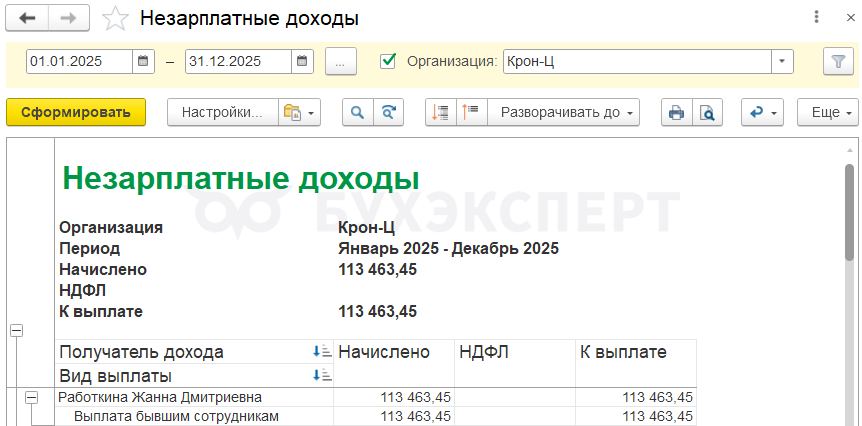Click the Организация field with Крон-Ц
The width and height of the screenshot is (862, 426).
tap(637, 61)
